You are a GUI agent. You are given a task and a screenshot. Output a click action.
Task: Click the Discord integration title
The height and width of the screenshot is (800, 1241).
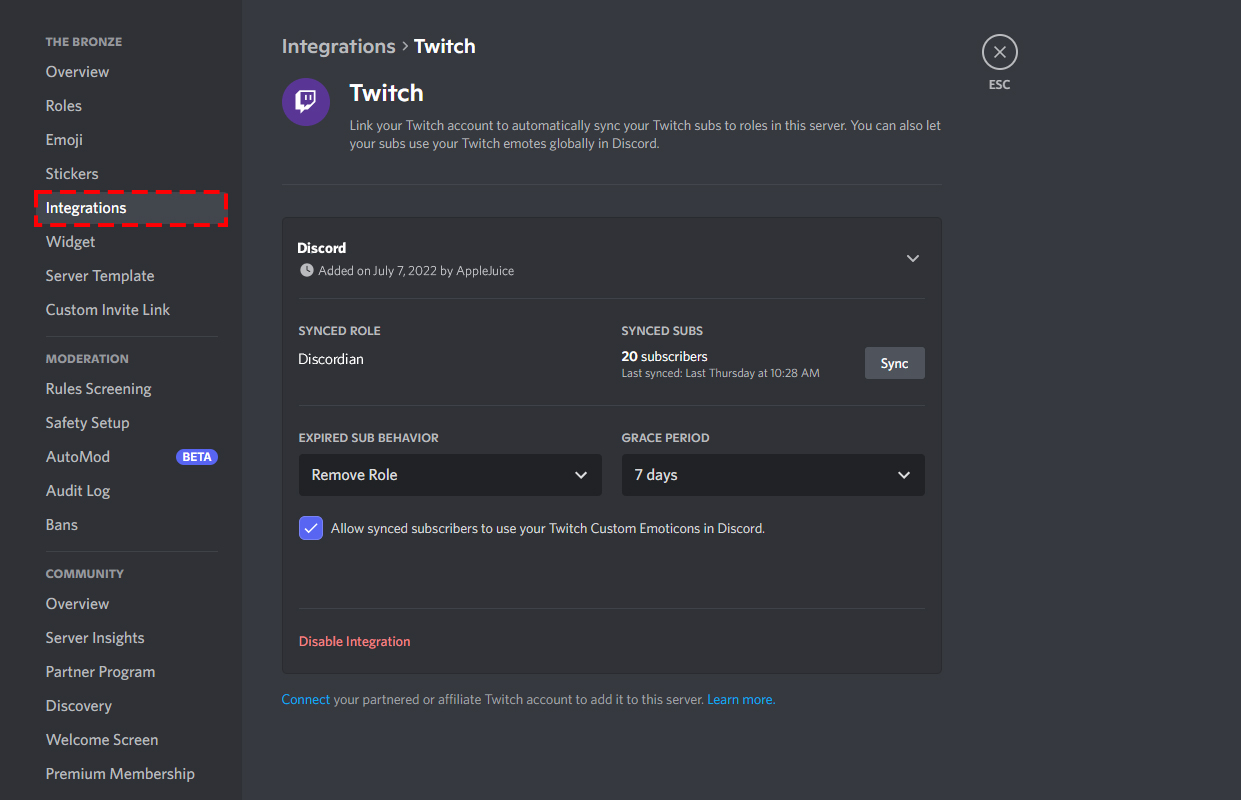pos(322,248)
